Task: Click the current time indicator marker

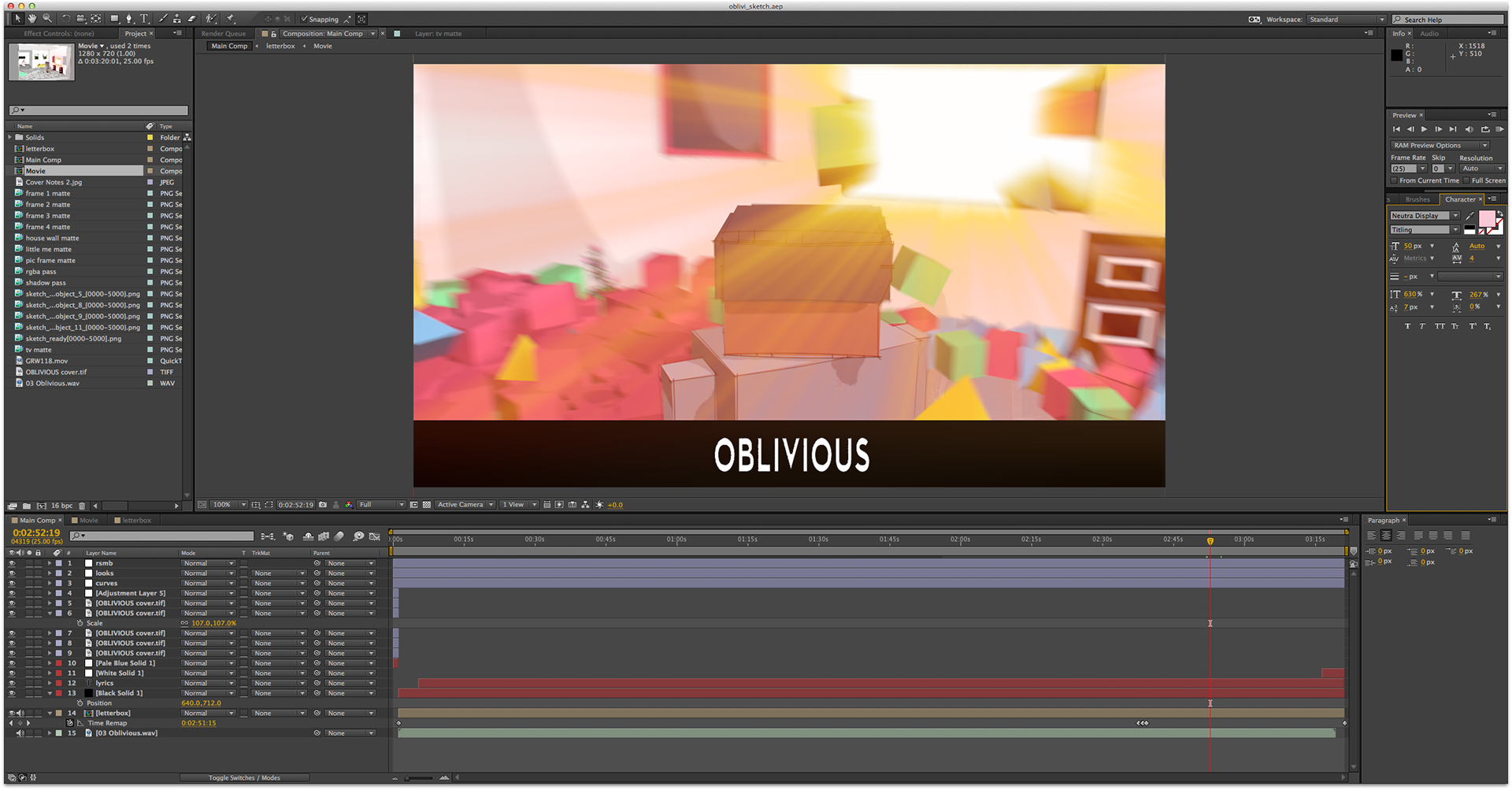Action: [1210, 541]
